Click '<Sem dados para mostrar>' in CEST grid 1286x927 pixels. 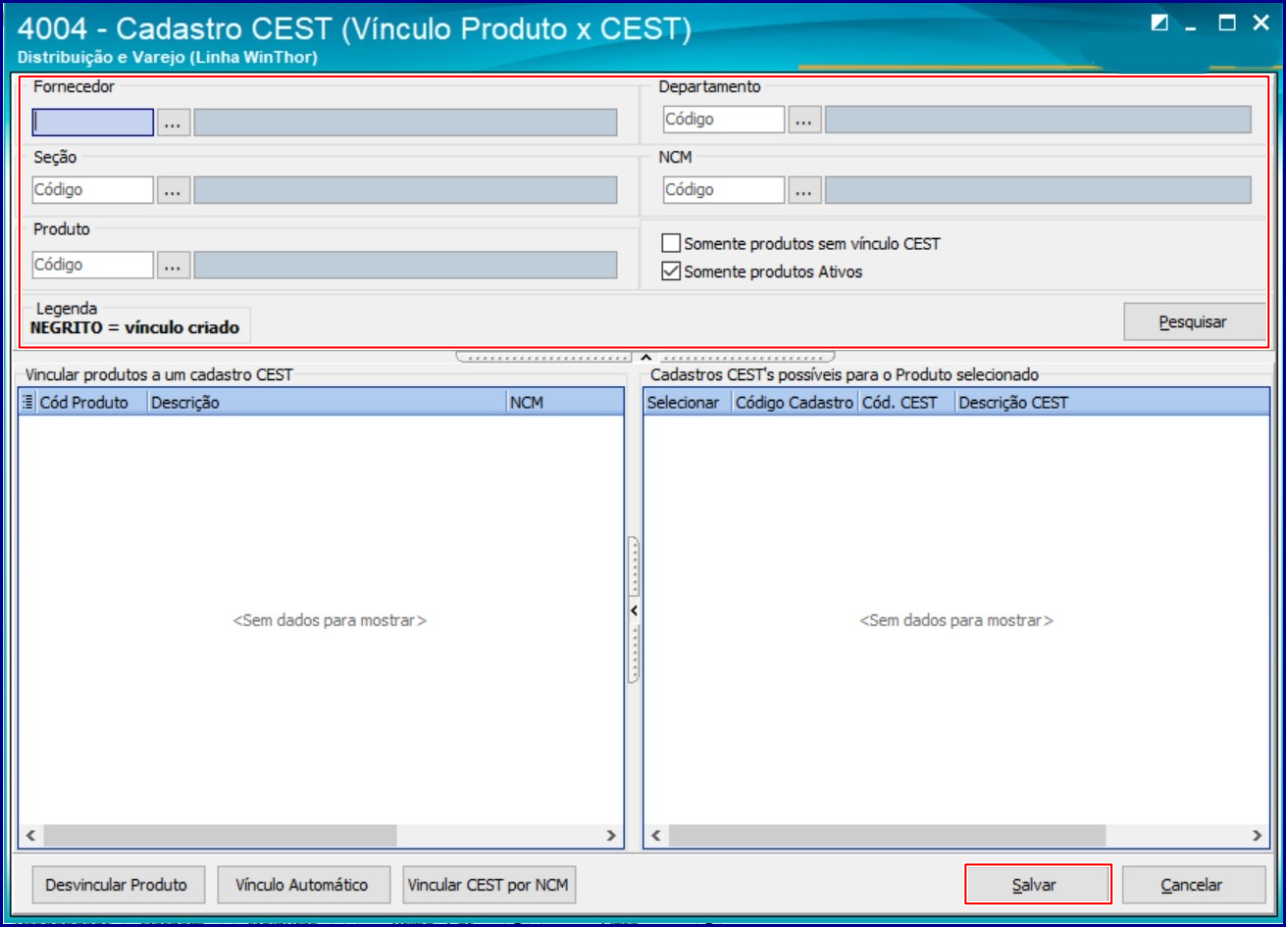pyautogui.click(x=956, y=621)
